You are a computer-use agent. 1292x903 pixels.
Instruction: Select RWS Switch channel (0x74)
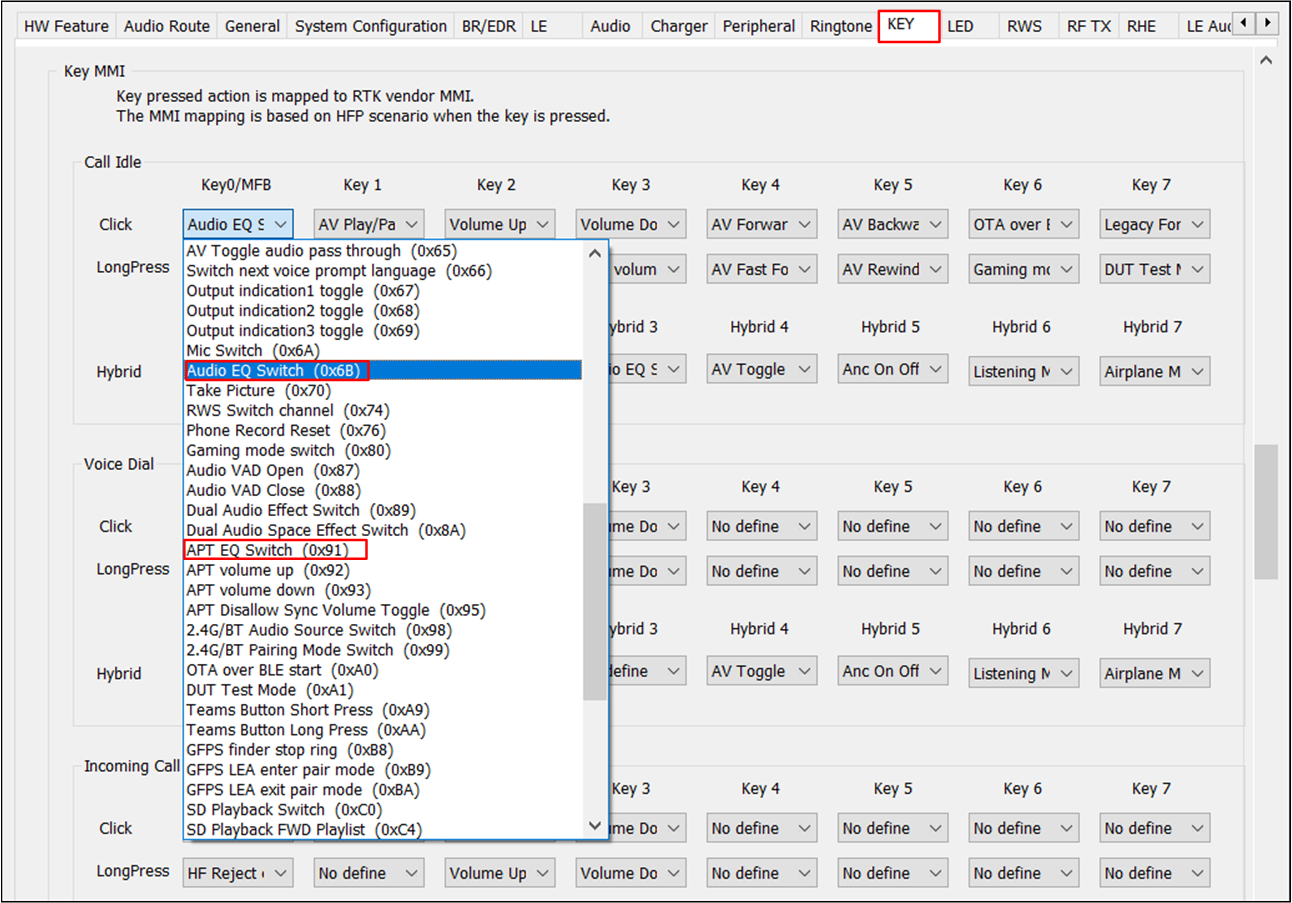pyautogui.click(x=383, y=410)
